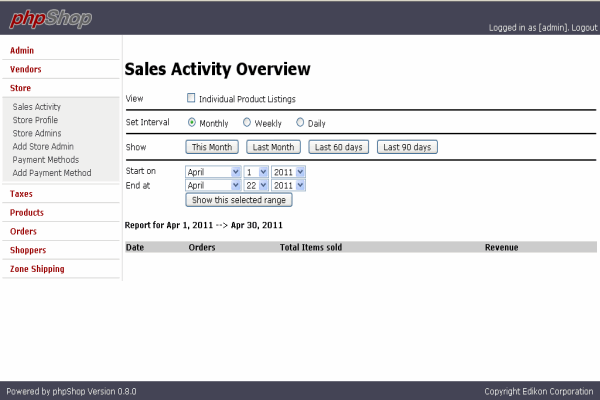Enable Individual Product Listings checkbox
The width and height of the screenshot is (600, 400).
(191, 98)
